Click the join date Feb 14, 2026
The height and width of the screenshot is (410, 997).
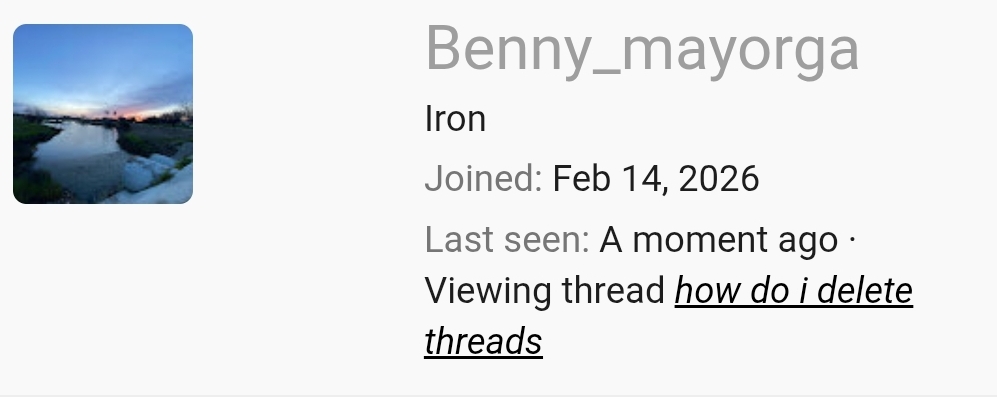(x=656, y=178)
